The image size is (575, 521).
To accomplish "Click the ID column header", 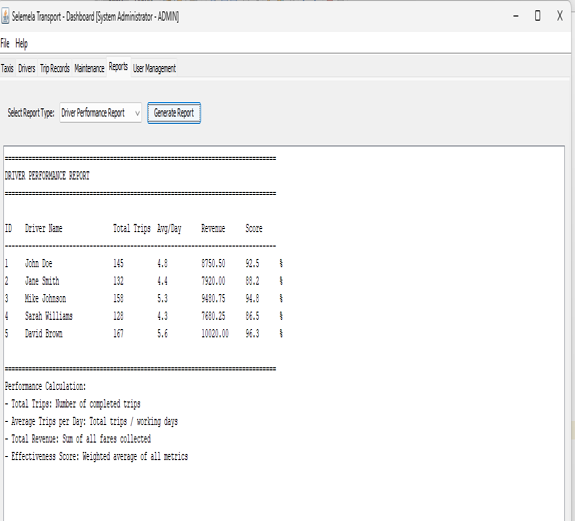I will point(8,228).
